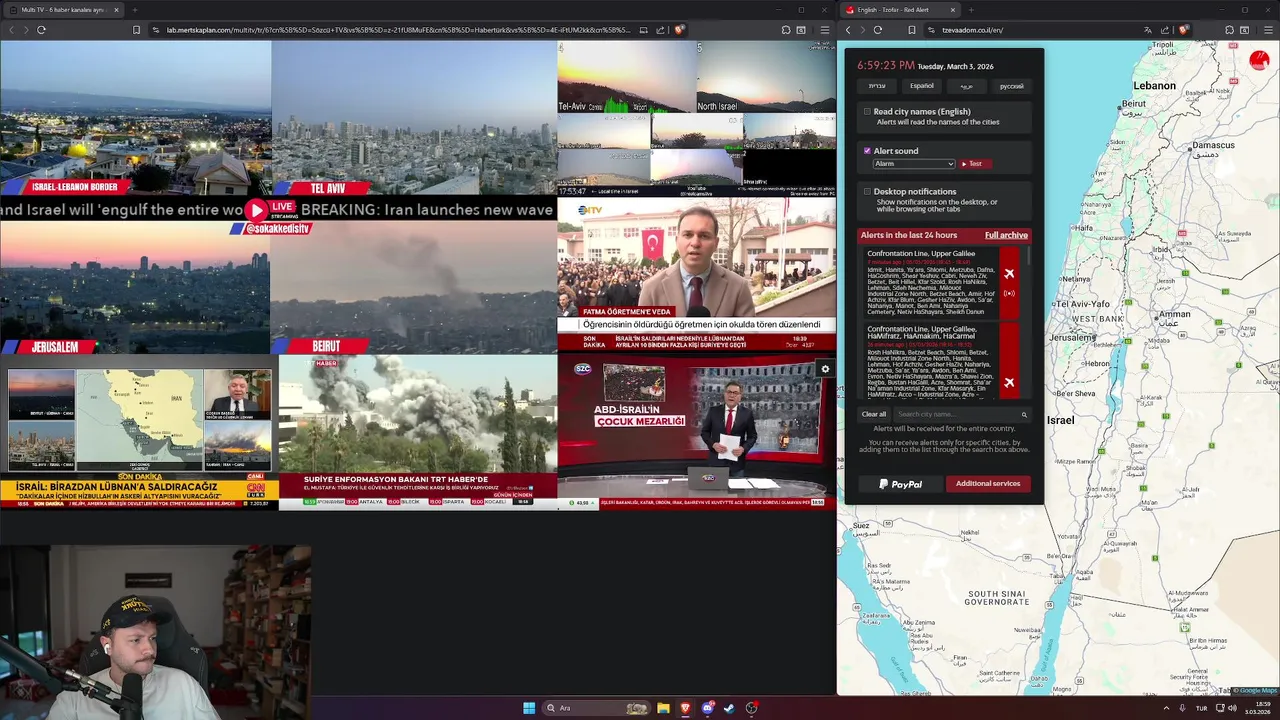1280x720 pixels.
Task: Open Brave browser from taskbar
Action: point(685,708)
